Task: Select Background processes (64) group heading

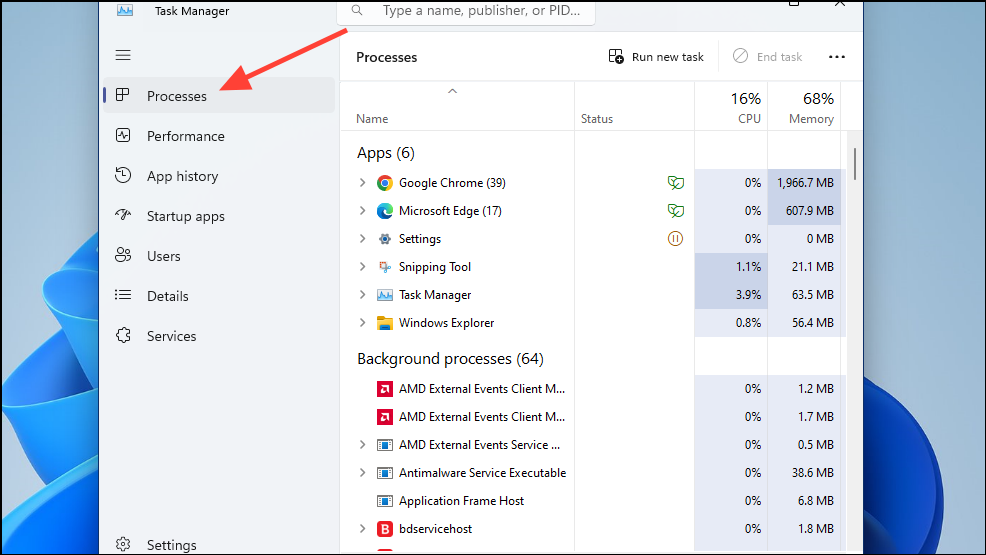Action: (x=450, y=359)
